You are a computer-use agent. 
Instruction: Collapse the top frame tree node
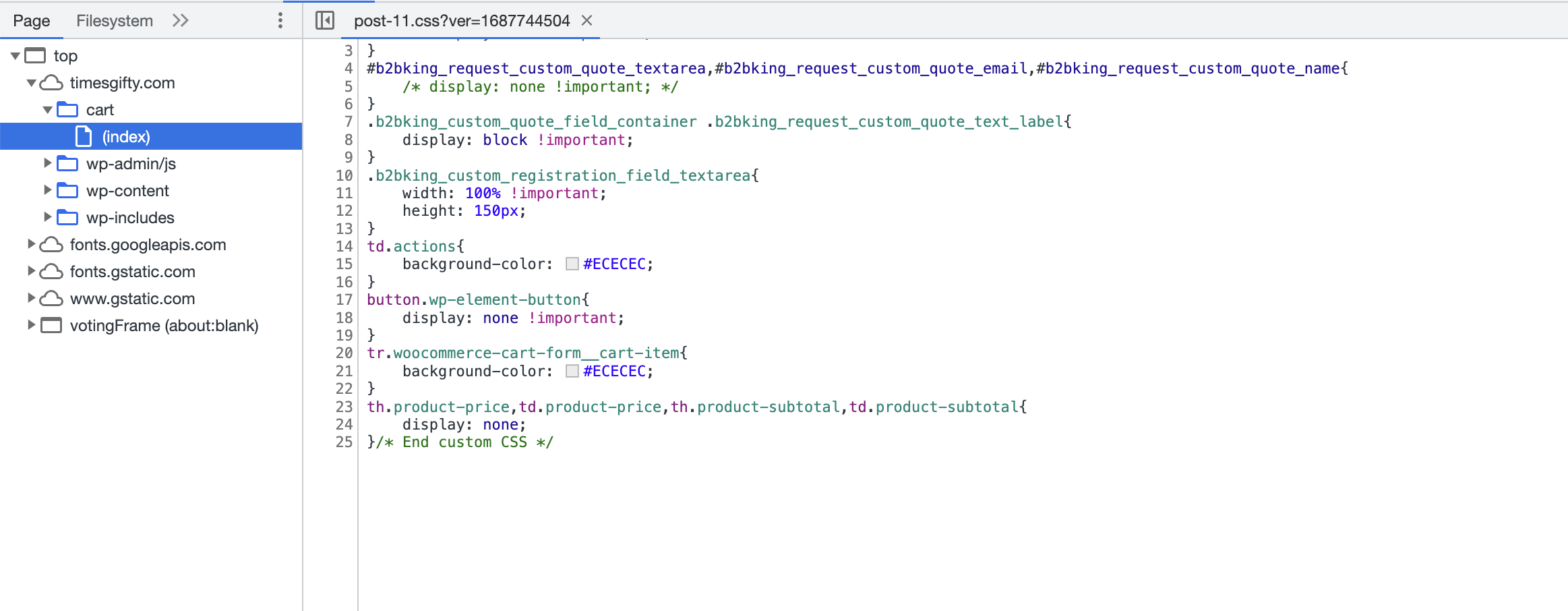(x=15, y=56)
